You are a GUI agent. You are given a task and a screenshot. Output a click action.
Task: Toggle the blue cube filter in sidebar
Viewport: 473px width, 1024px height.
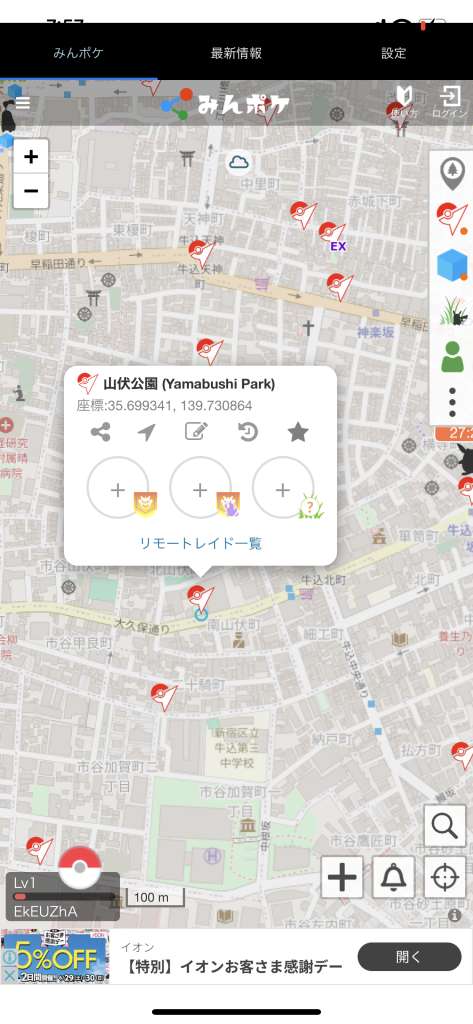pyautogui.click(x=452, y=265)
